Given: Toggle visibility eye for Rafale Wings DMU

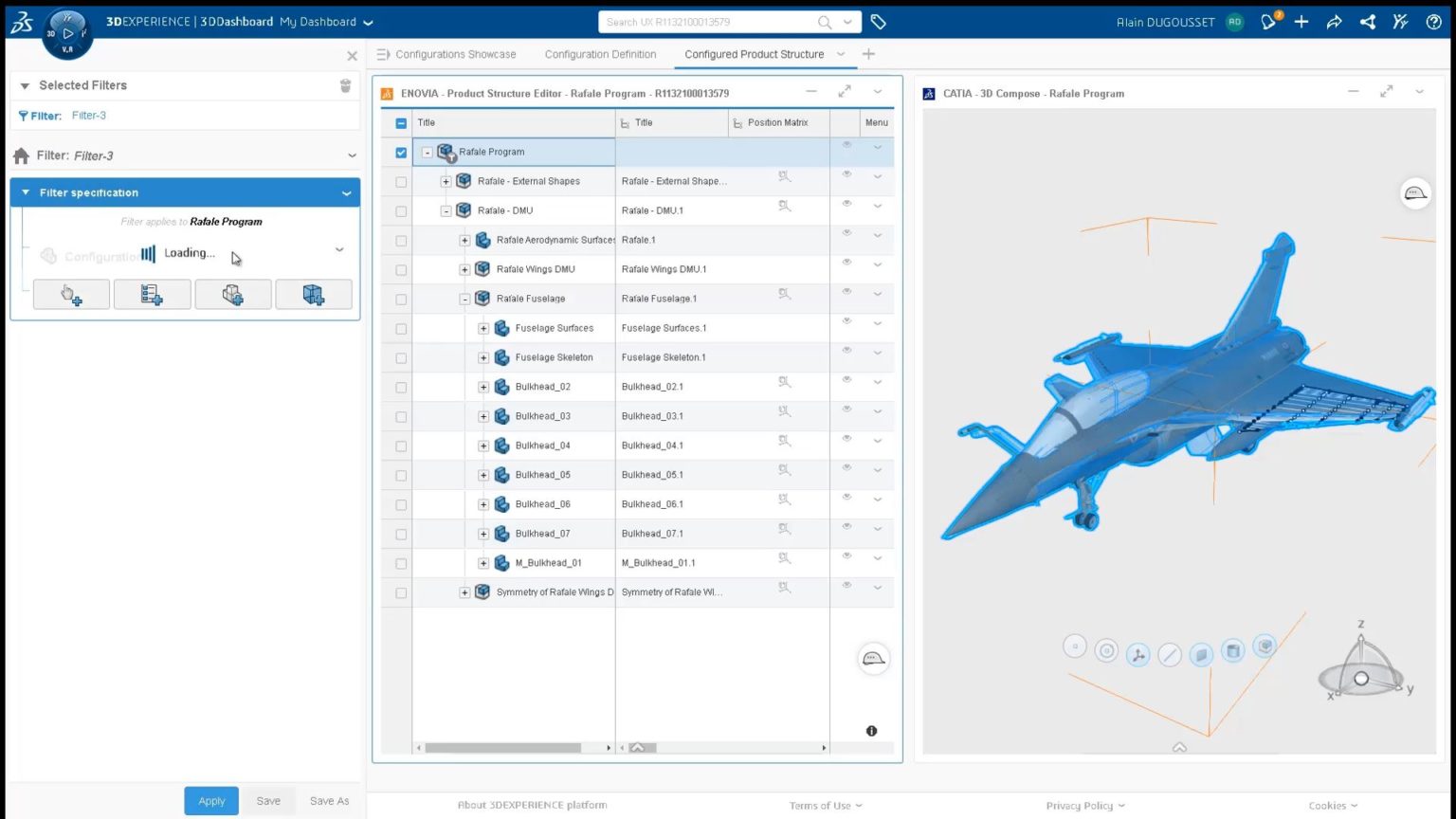Looking at the screenshot, I should pyautogui.click(x=846, y=263).
